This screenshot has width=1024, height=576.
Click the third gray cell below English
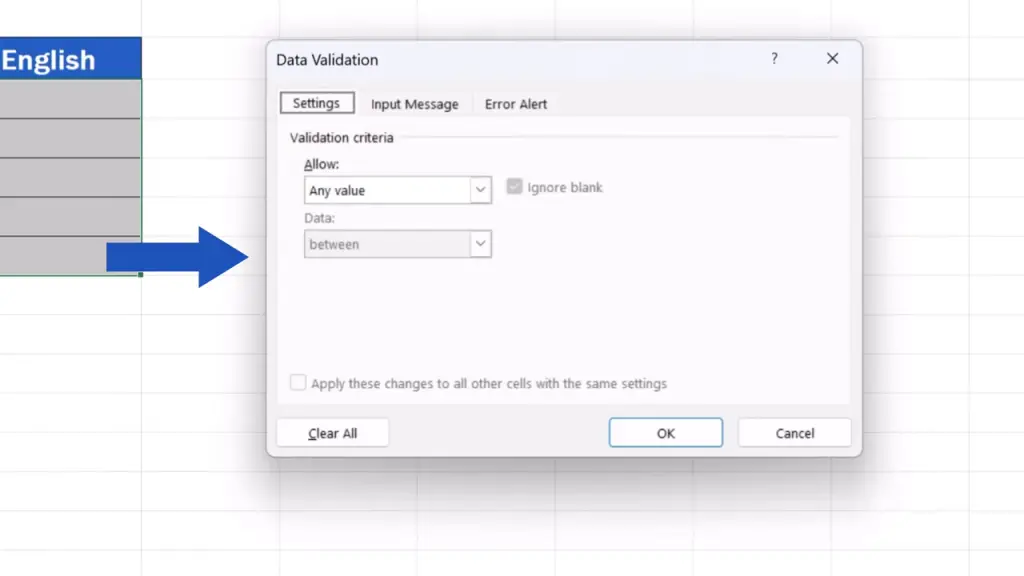coord(70,177)
